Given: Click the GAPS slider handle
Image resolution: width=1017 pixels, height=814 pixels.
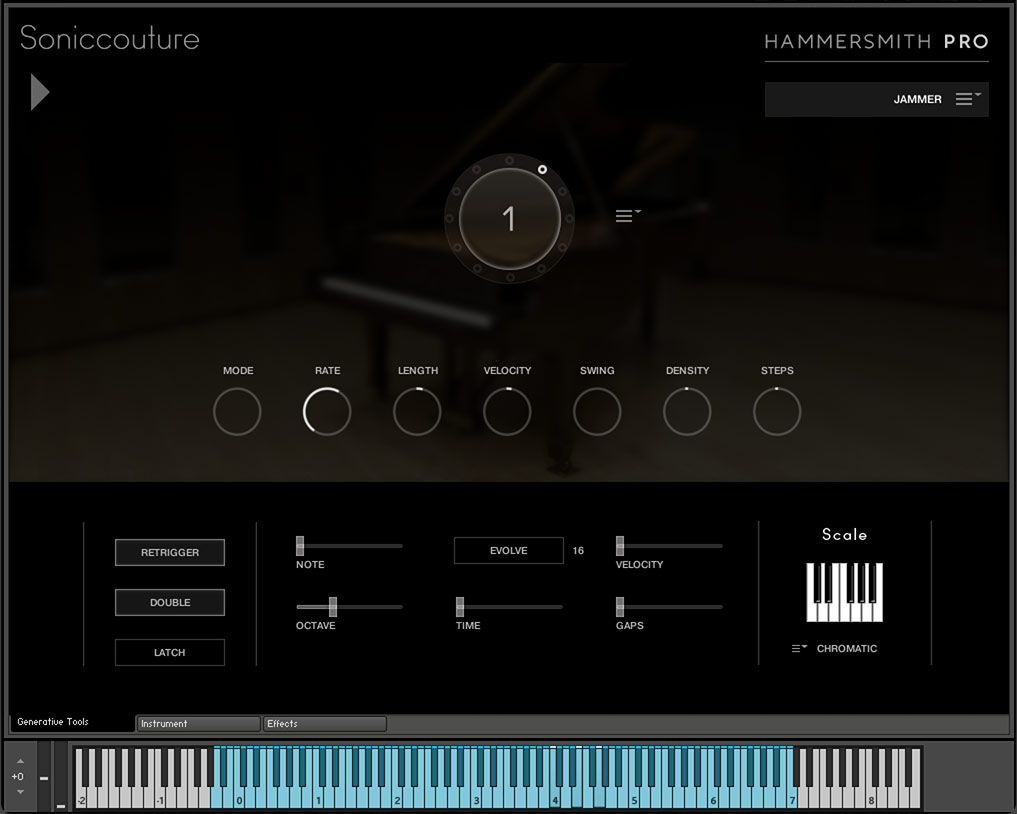Looking at the screenshot, I should click(x=620, y=606).
